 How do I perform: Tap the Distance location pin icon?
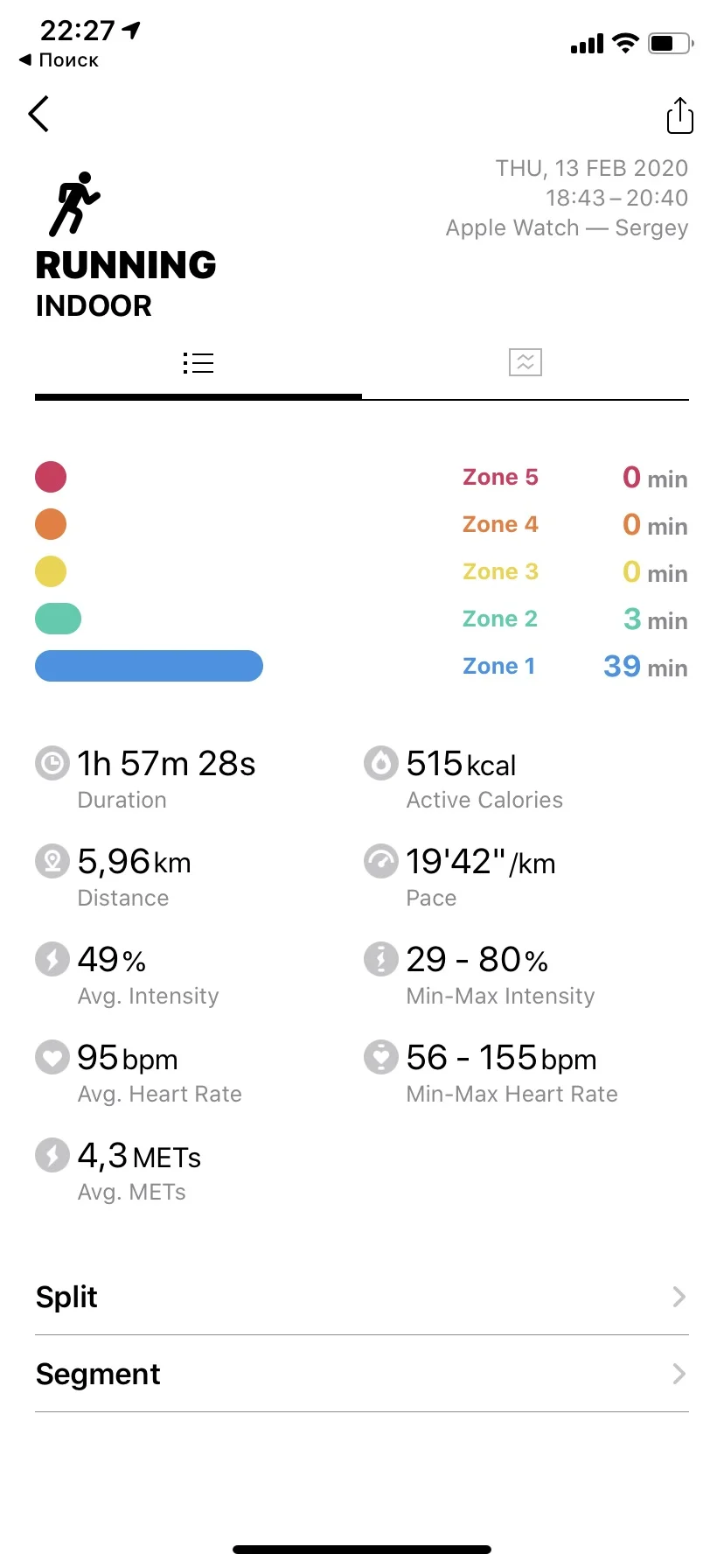(x=52, y=861)
